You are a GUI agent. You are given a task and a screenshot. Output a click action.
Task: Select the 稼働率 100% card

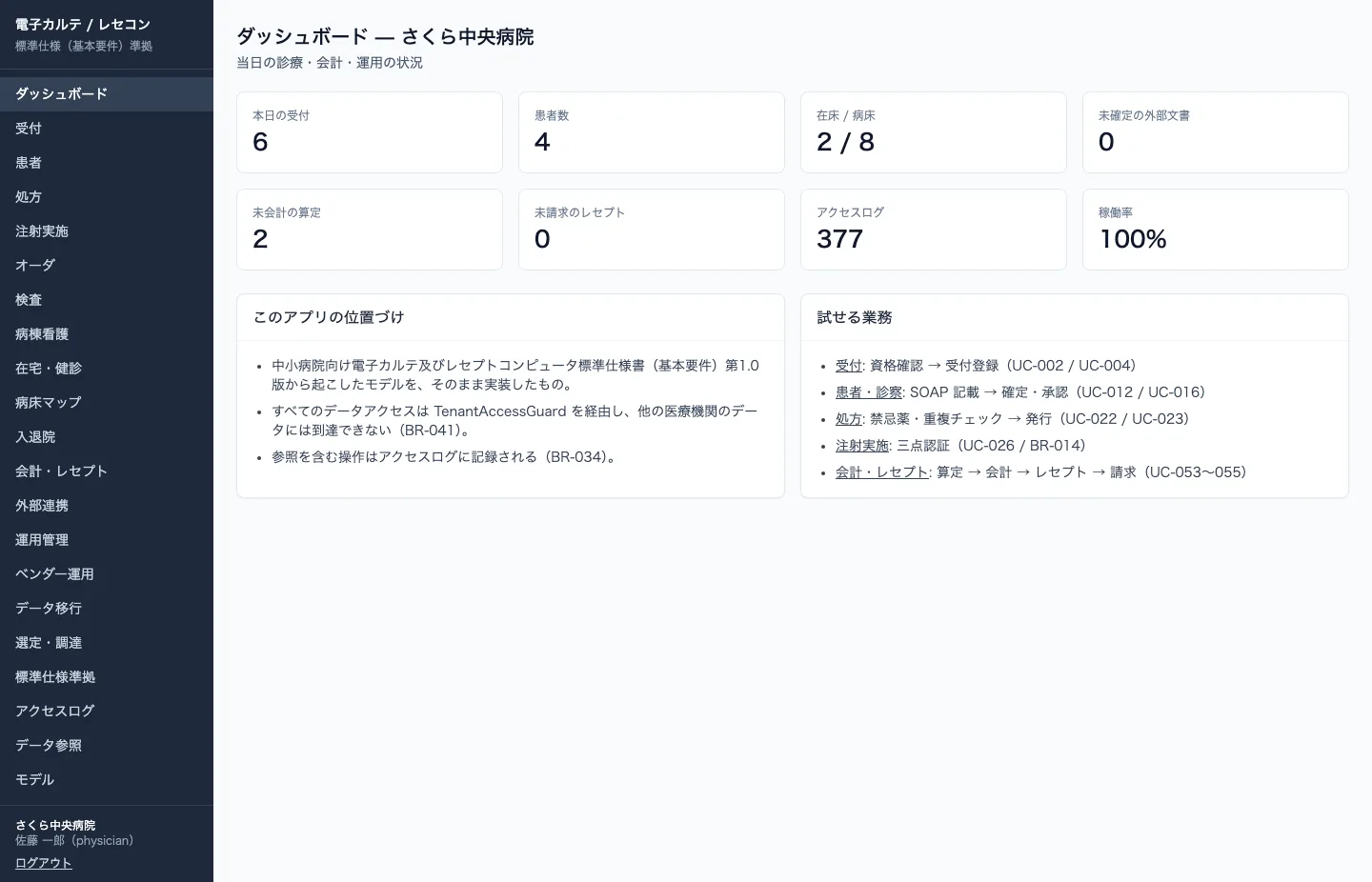(1216, 230)
